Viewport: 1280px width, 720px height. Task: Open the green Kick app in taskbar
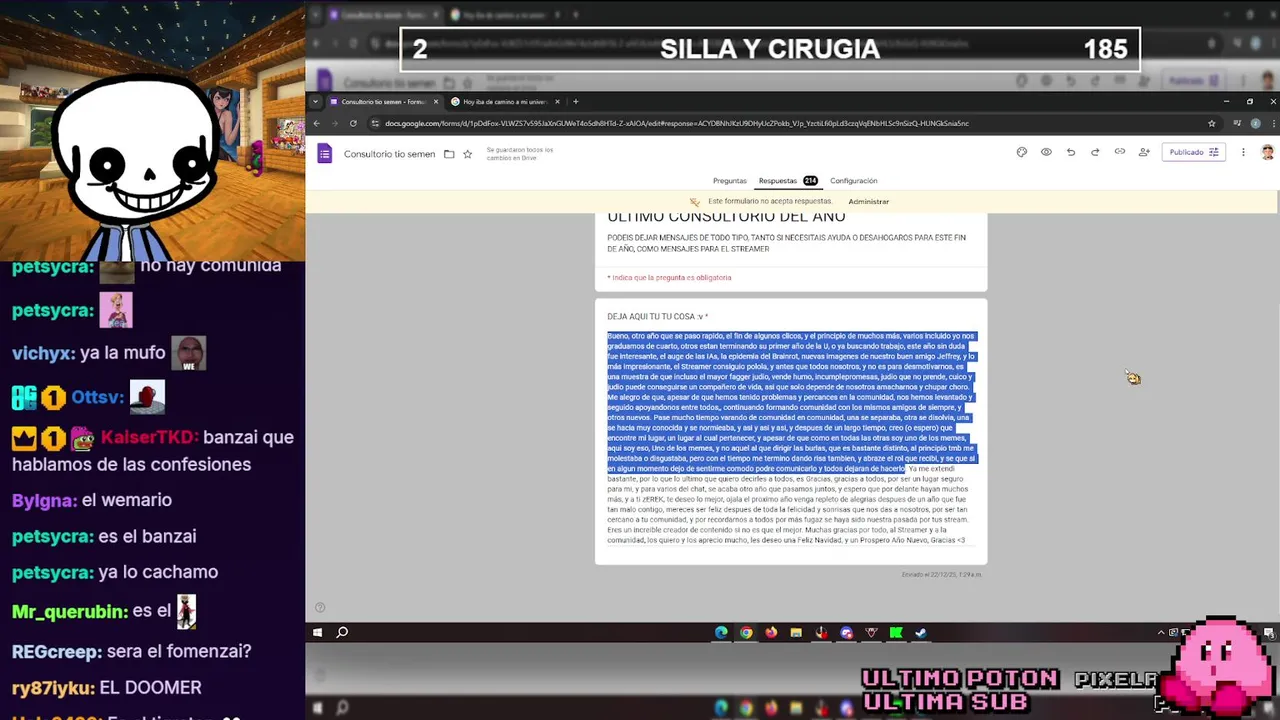896,633
